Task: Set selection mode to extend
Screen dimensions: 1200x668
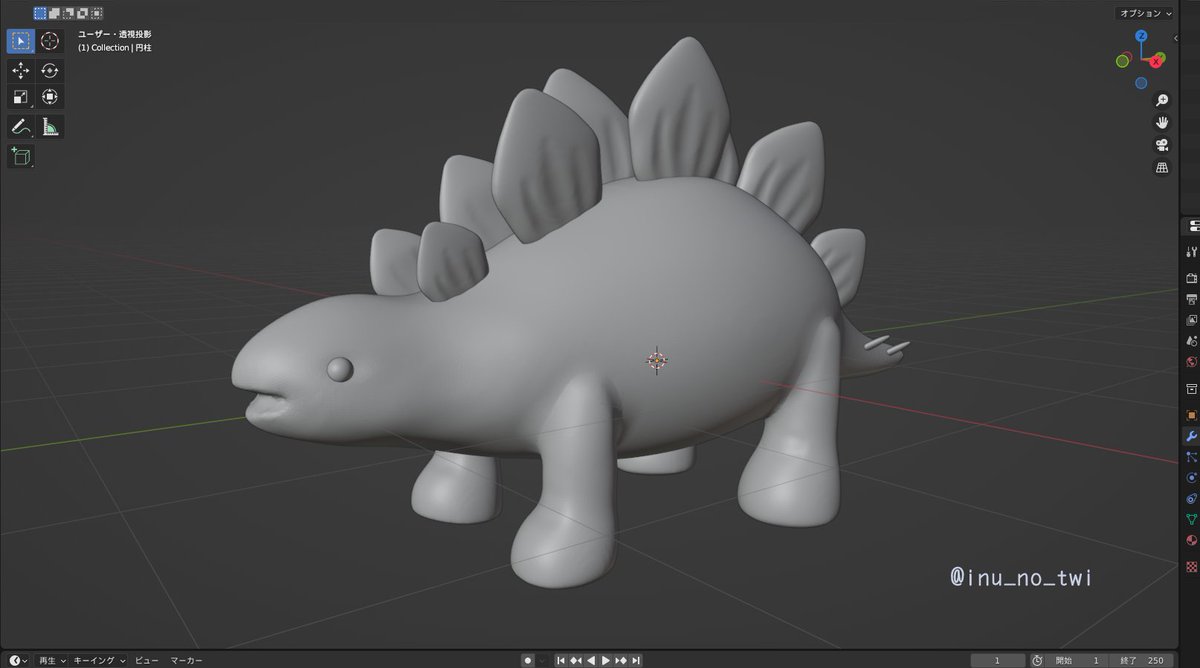Action: (x=55, y=13)
